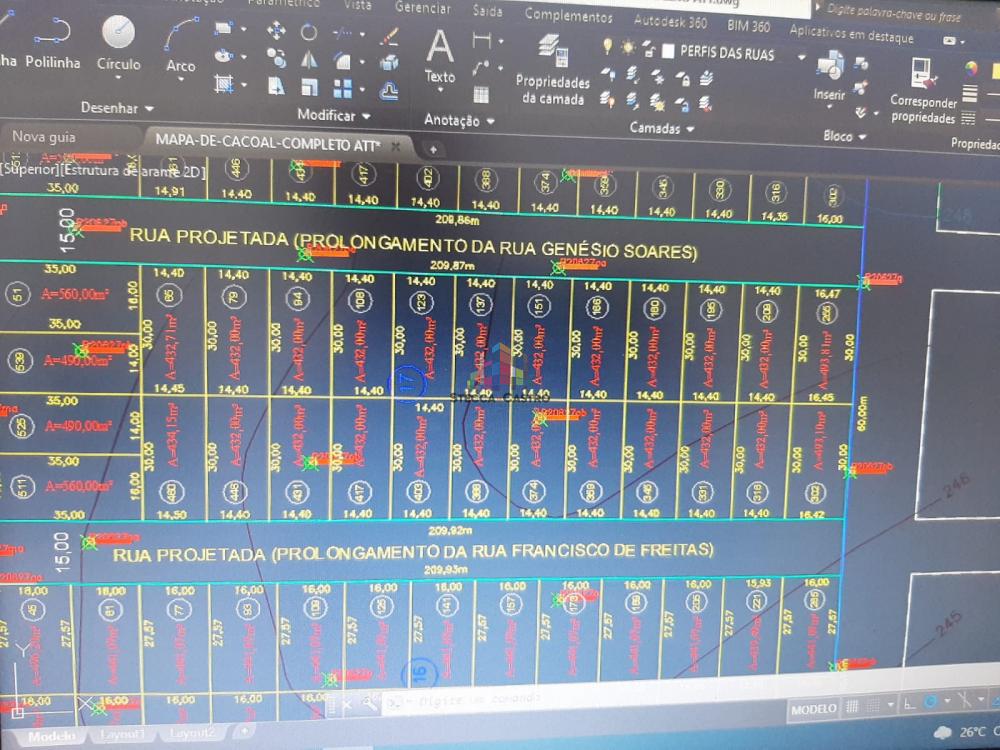Click the linear dimension tool icon
This screenshot has height=750, width=1000.
pyautogui.click(x=482, y=41)
